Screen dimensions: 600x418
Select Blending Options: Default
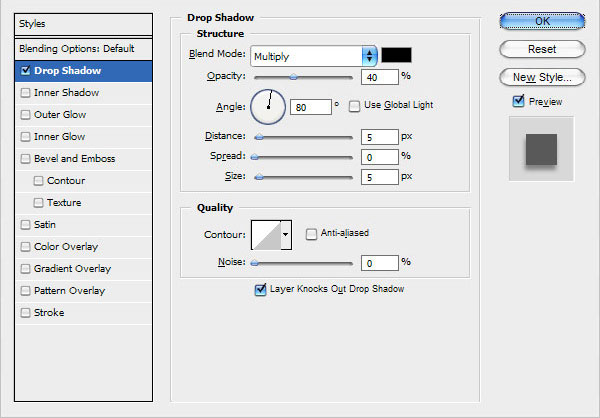83,49
